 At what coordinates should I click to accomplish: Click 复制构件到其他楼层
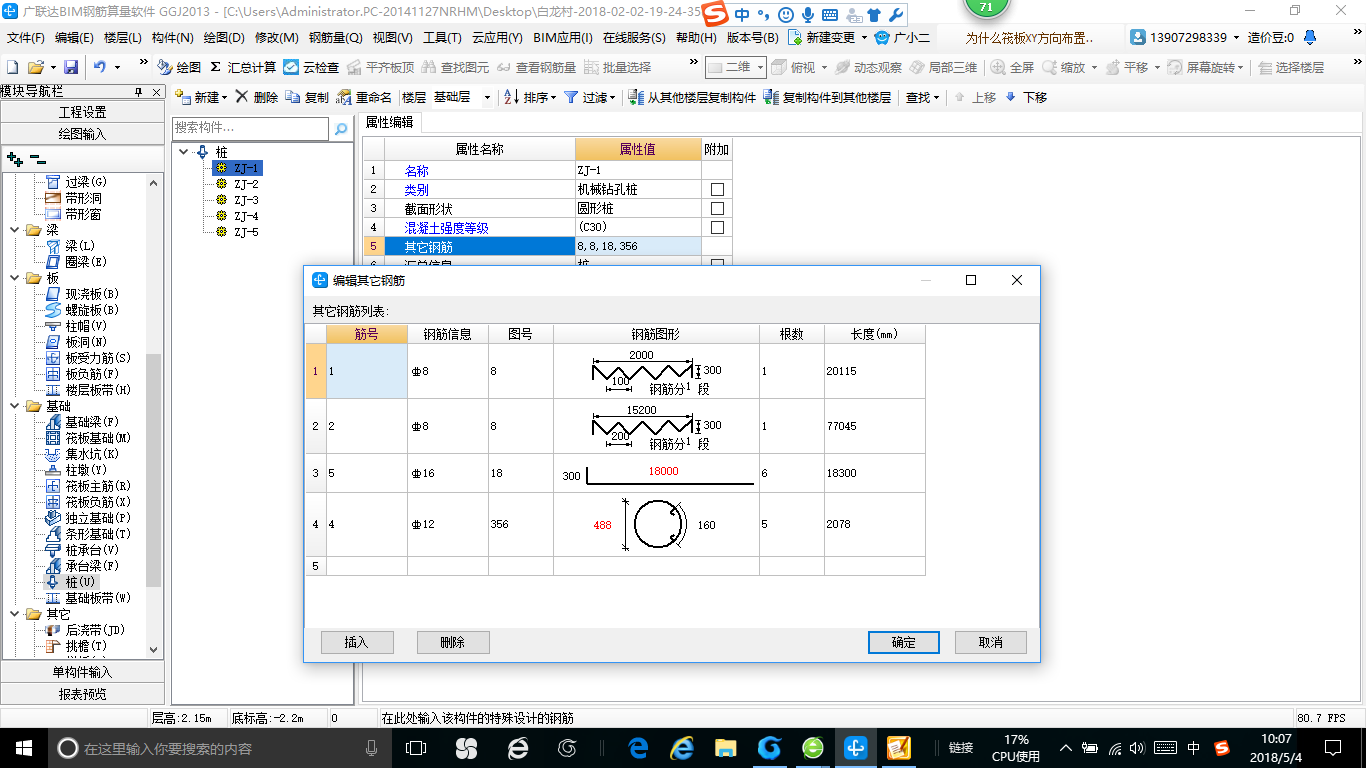click(x=827, y=97)
